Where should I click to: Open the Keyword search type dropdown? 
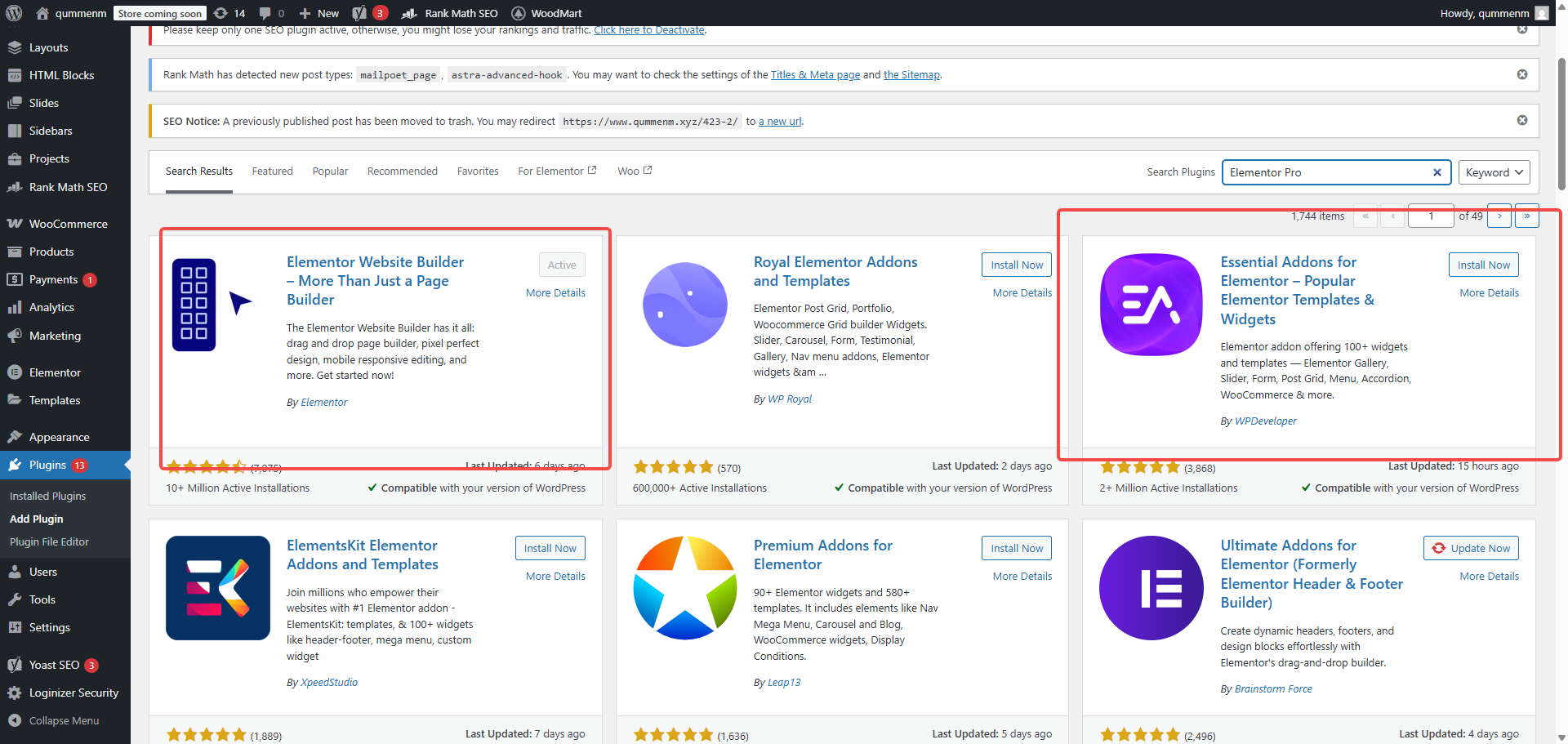click(1493, 172)
